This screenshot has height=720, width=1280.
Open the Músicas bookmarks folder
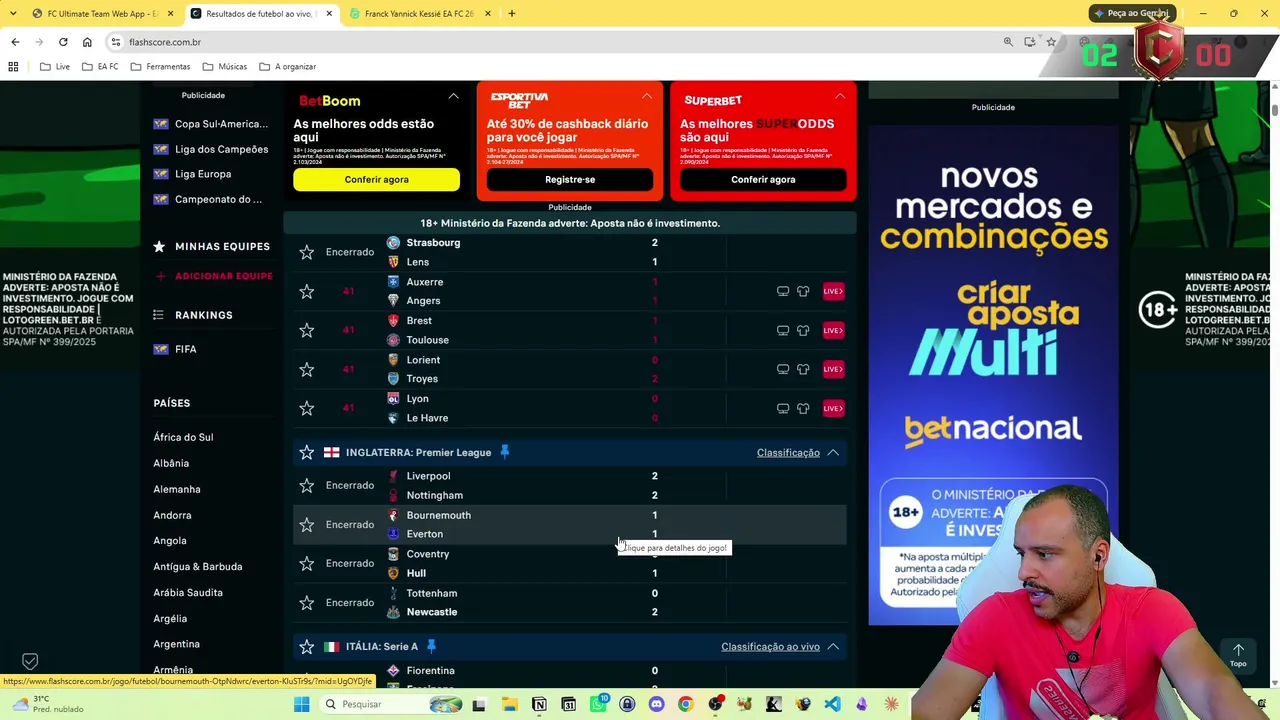point(225,66)
